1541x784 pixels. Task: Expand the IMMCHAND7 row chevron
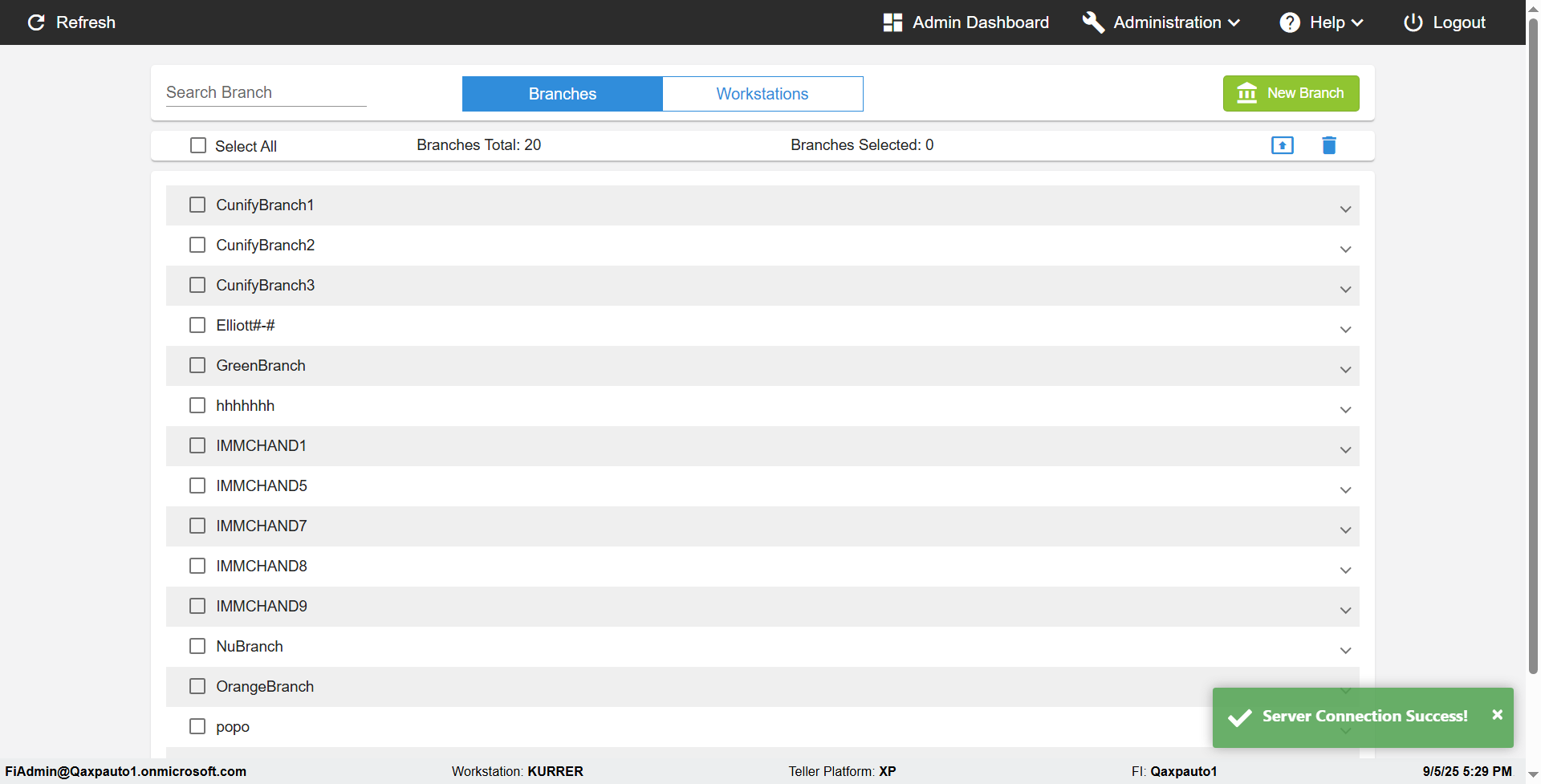(1346, 530)
